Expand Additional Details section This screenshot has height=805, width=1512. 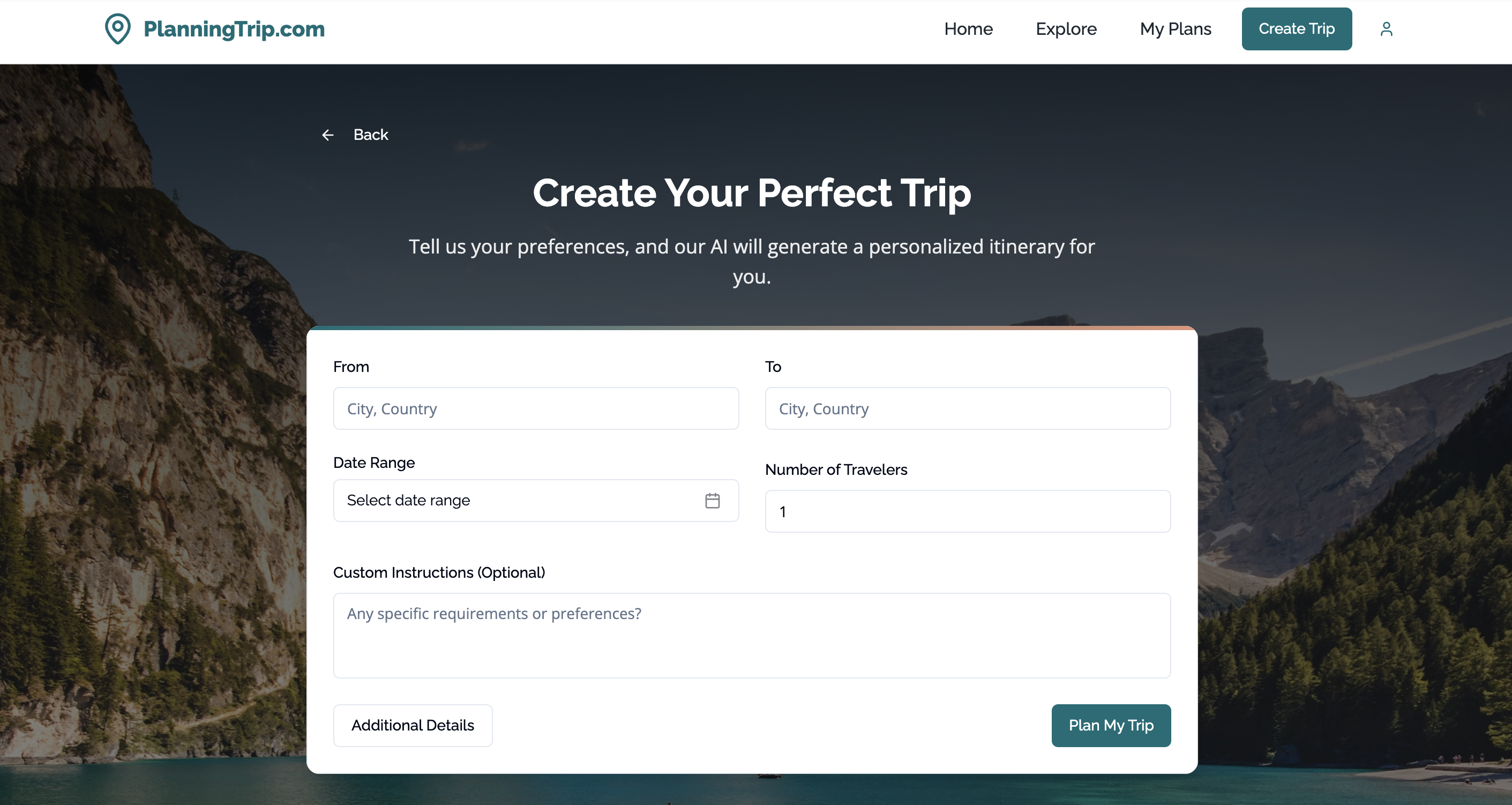(413, 725)
